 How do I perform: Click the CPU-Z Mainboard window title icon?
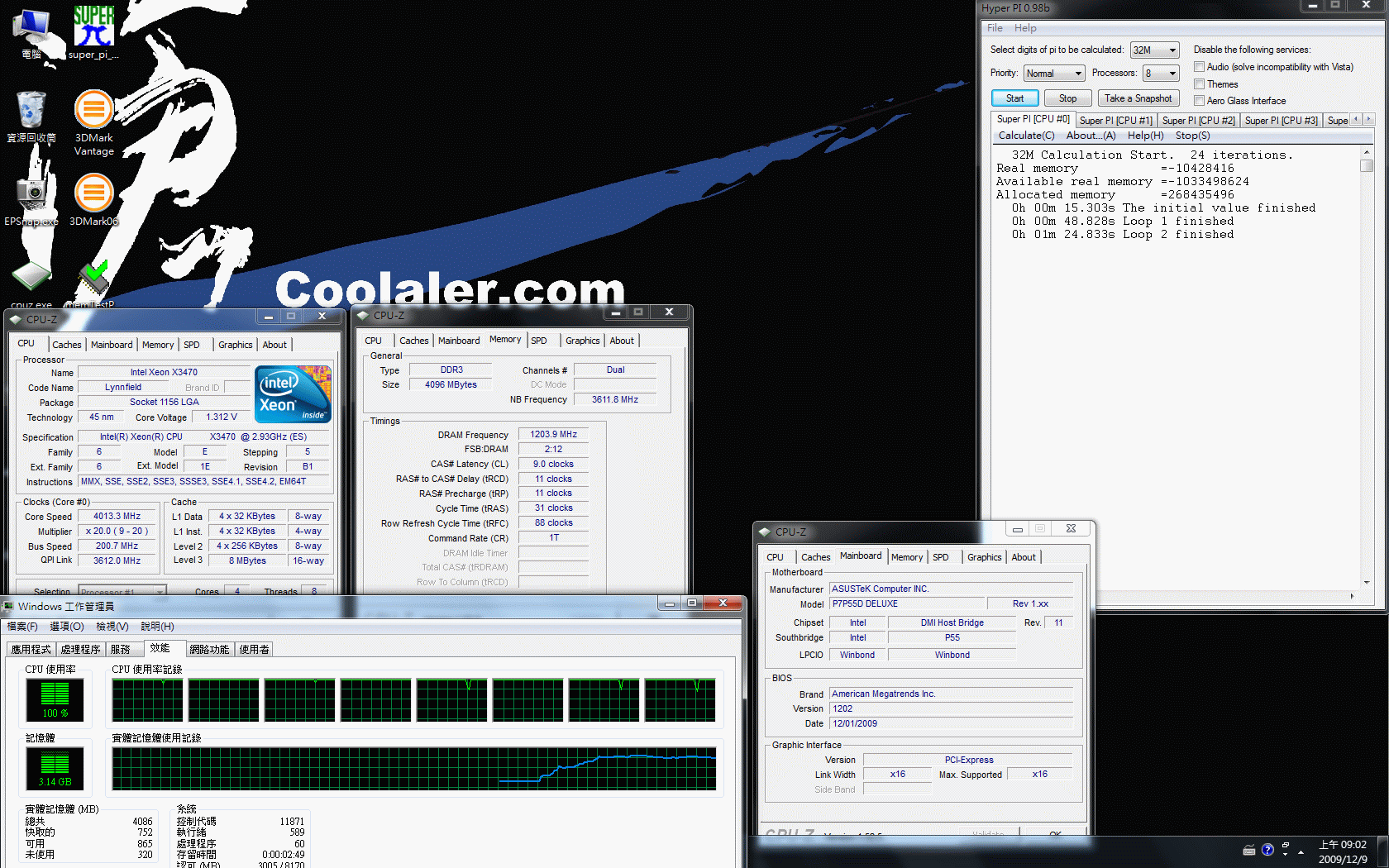point(764,532)
